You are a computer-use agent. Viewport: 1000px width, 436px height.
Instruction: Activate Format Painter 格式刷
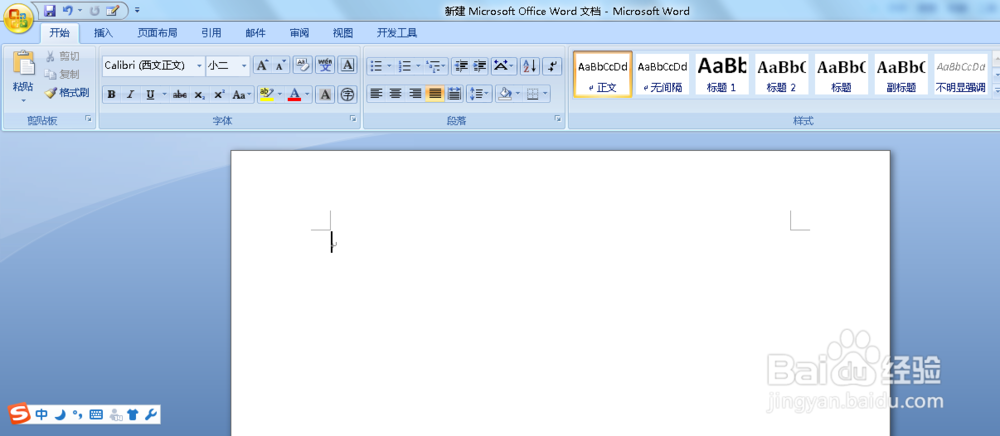coord(66,93)
